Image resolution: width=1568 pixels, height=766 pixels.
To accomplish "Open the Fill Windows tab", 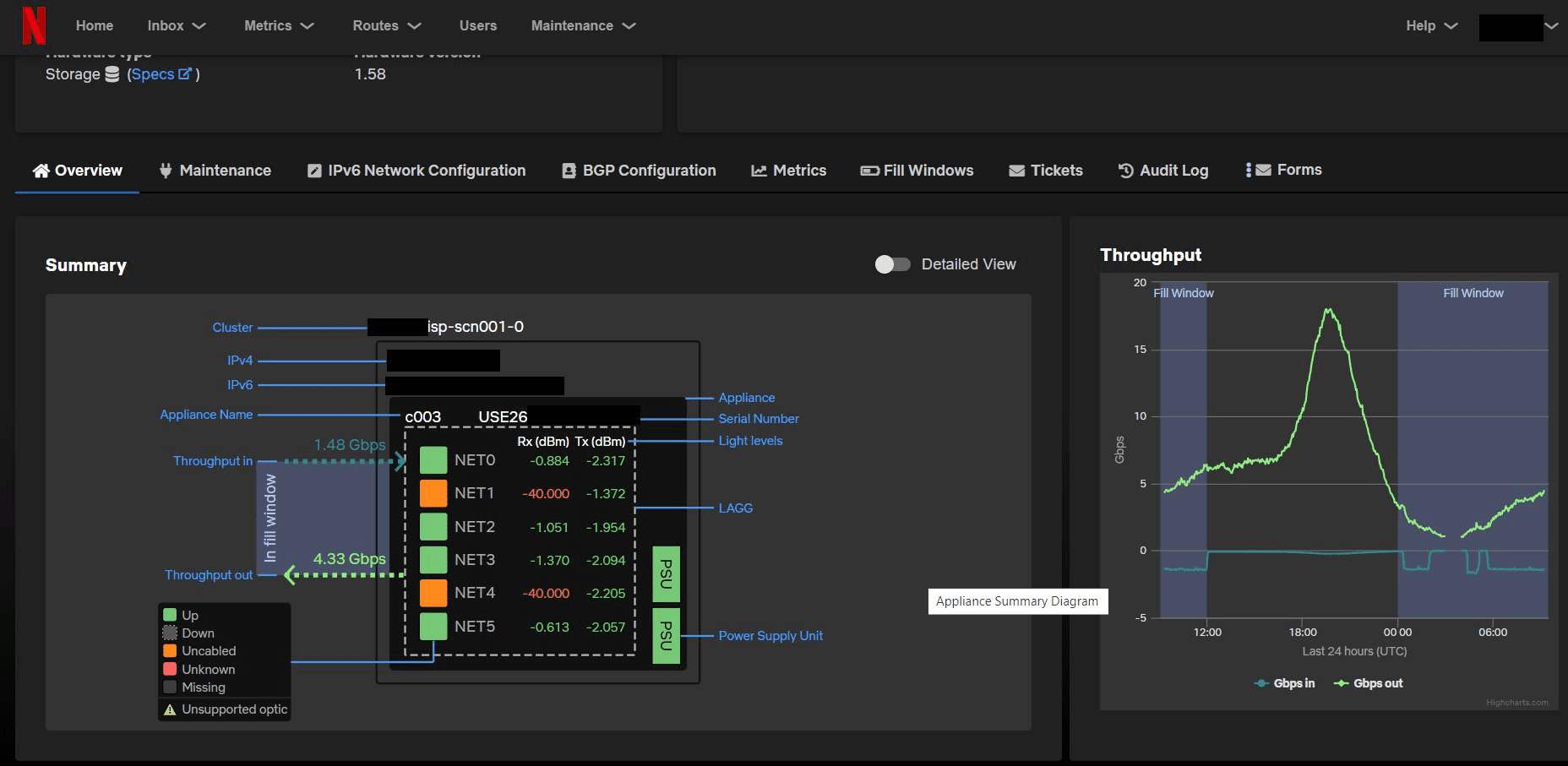I will tap(917, 171).
